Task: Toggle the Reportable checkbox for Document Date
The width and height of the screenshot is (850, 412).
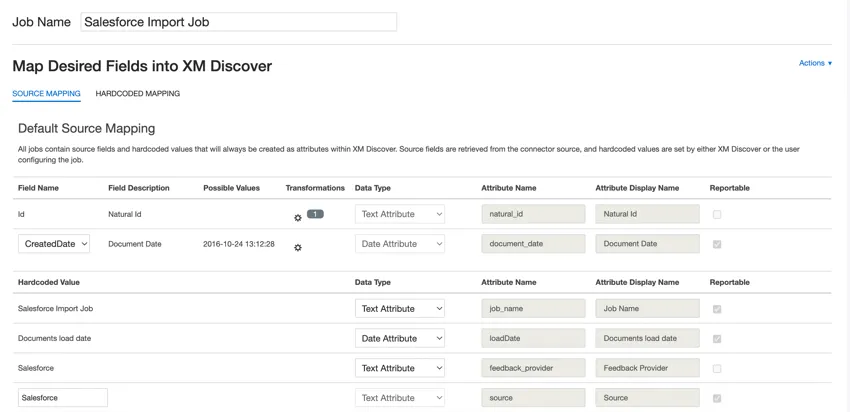Action: pos(717,244)
